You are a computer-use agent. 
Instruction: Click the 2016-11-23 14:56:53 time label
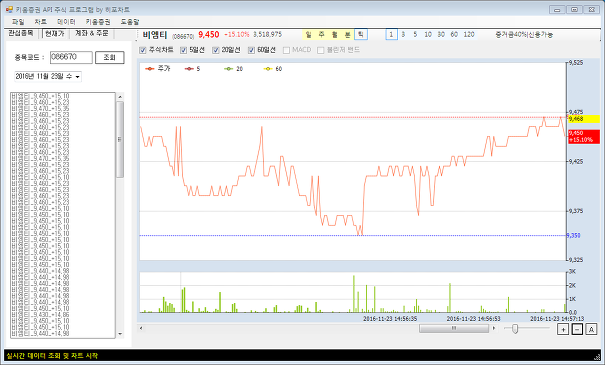point(473,319)
